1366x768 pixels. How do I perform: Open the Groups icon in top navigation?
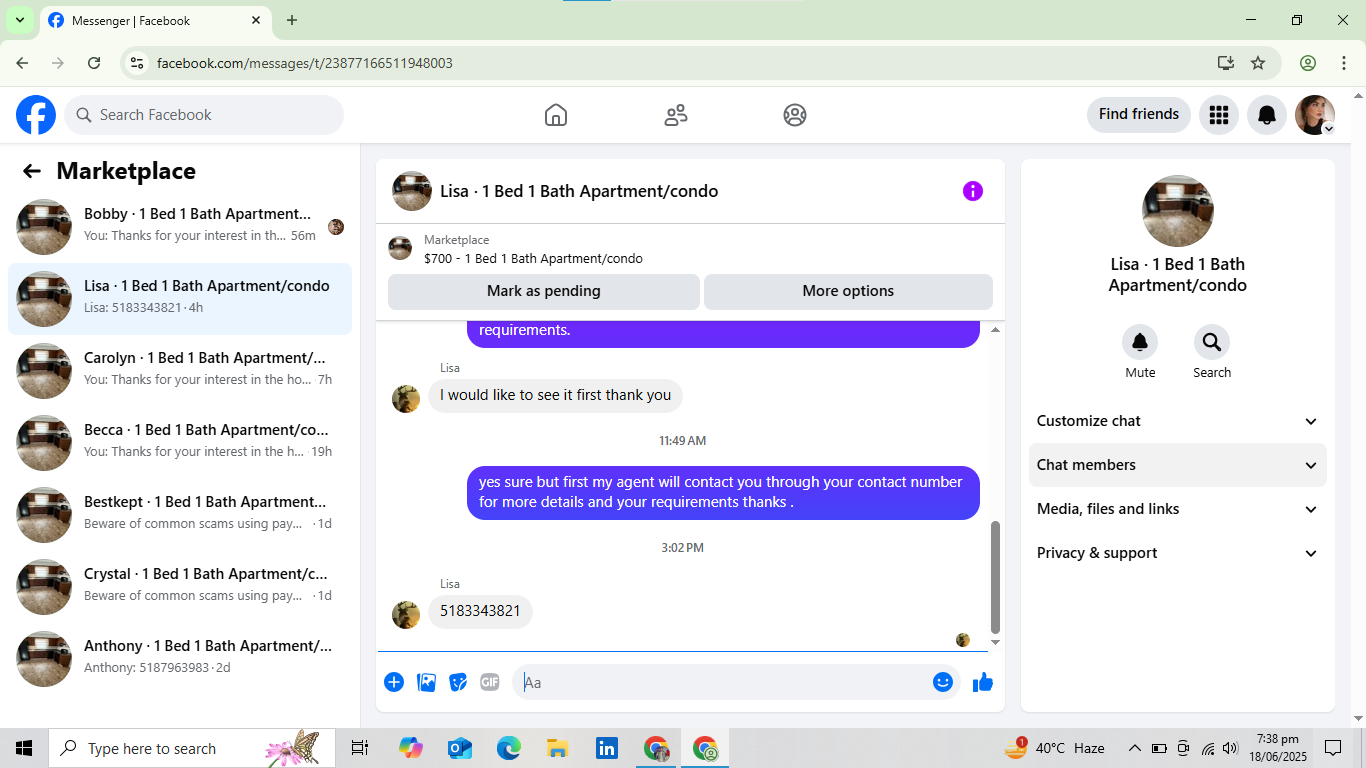click(795, 115)
